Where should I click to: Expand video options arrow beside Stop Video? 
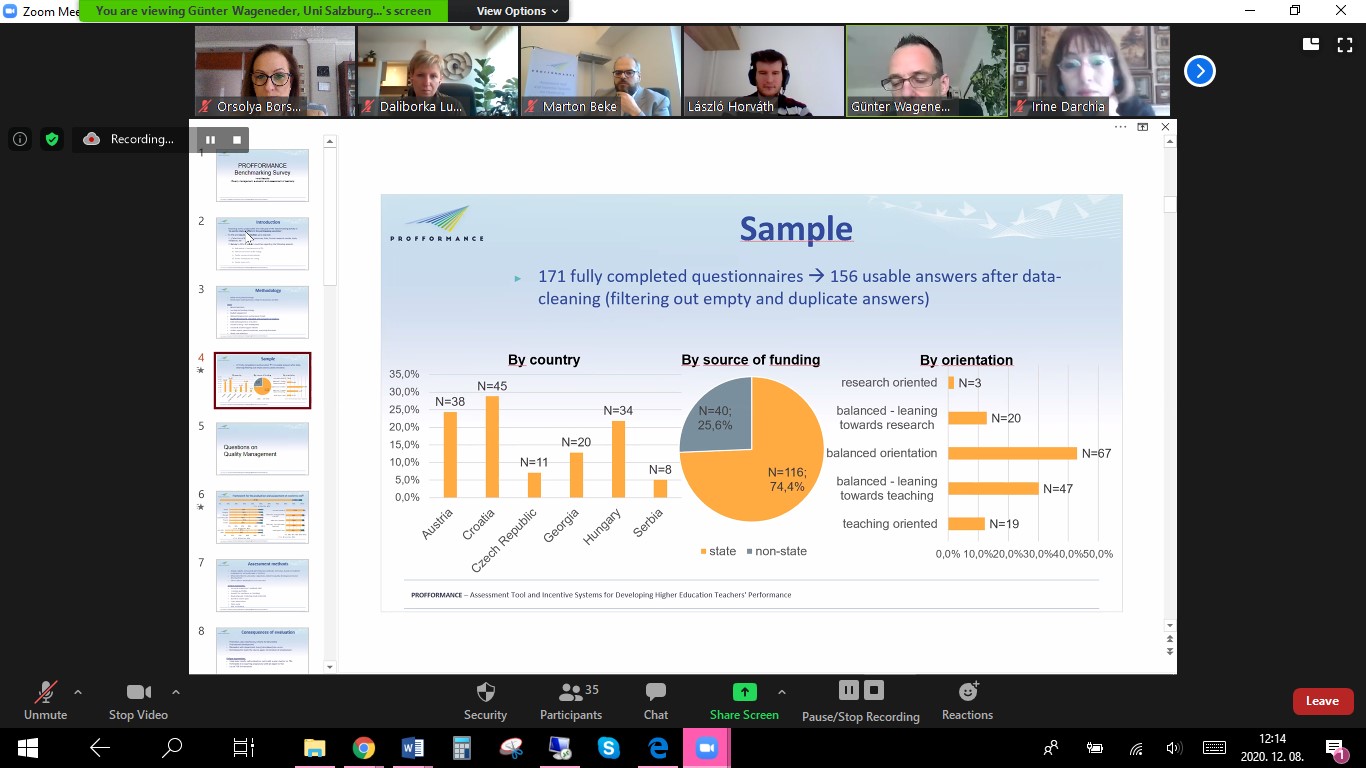[x=176, y=692]
